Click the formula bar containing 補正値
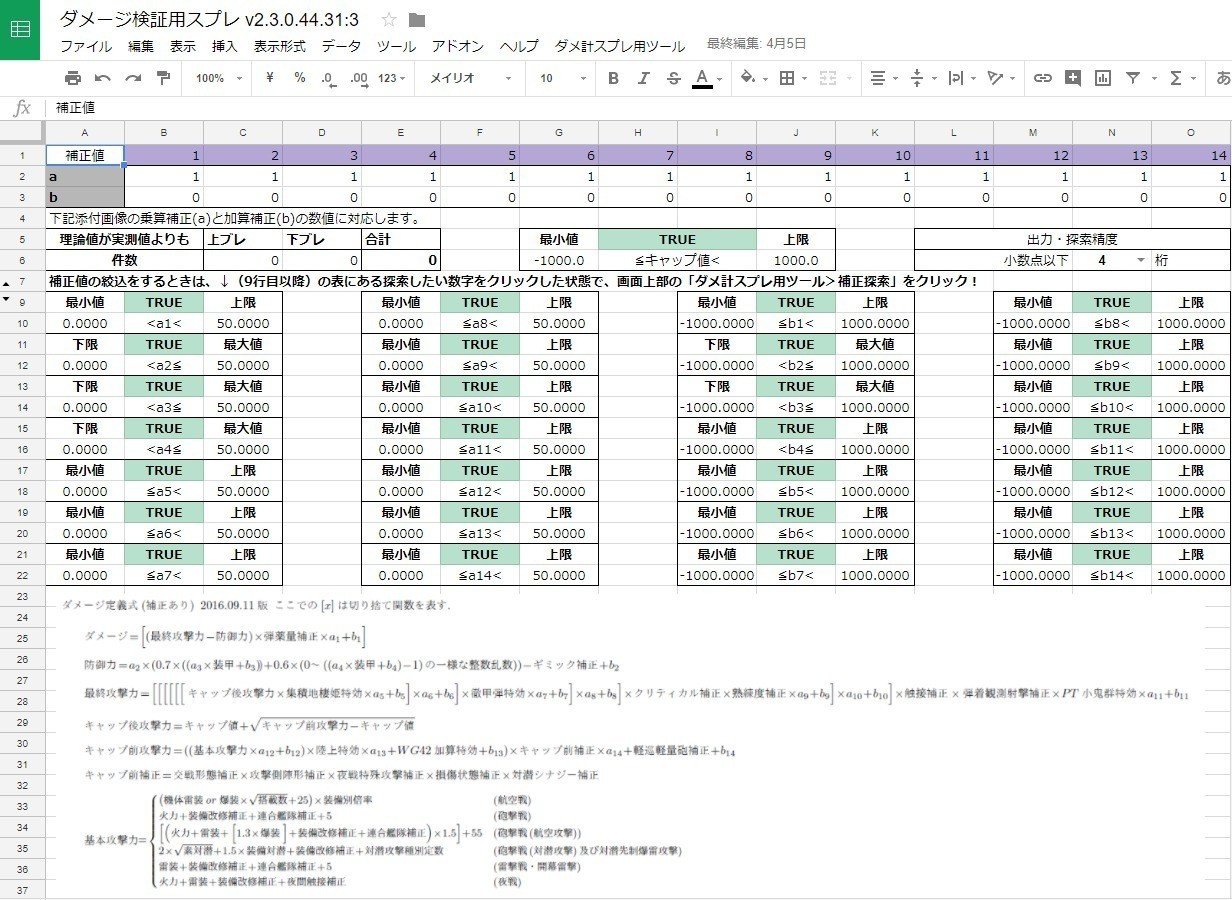Image resolution: width=1232 pixels, height=900 pixels. 640,107
